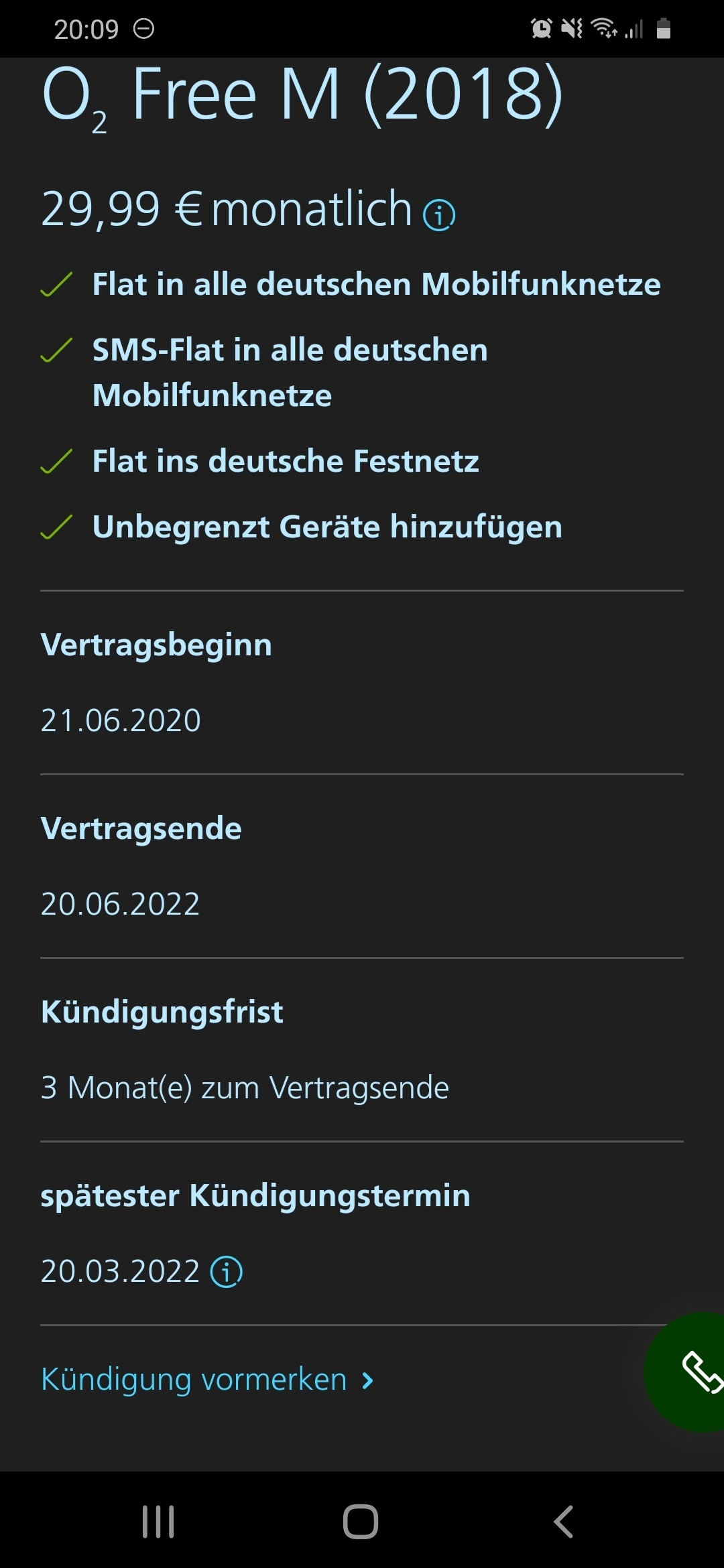Tap the Wi-Fi status icon

[604, 29]
